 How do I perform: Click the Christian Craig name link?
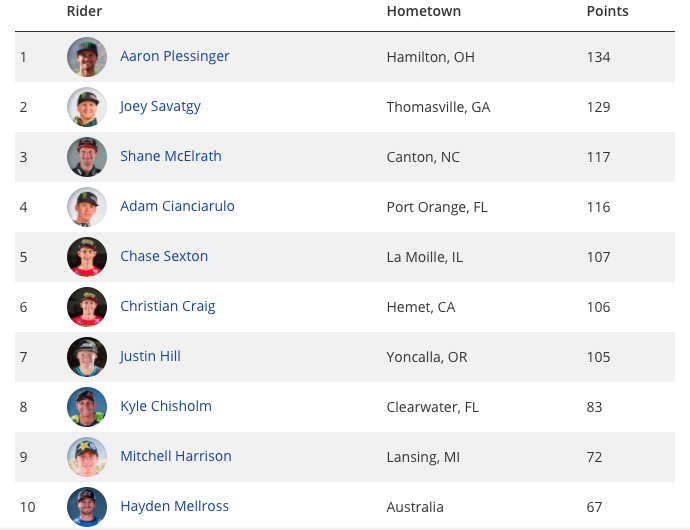click(168, 306)
